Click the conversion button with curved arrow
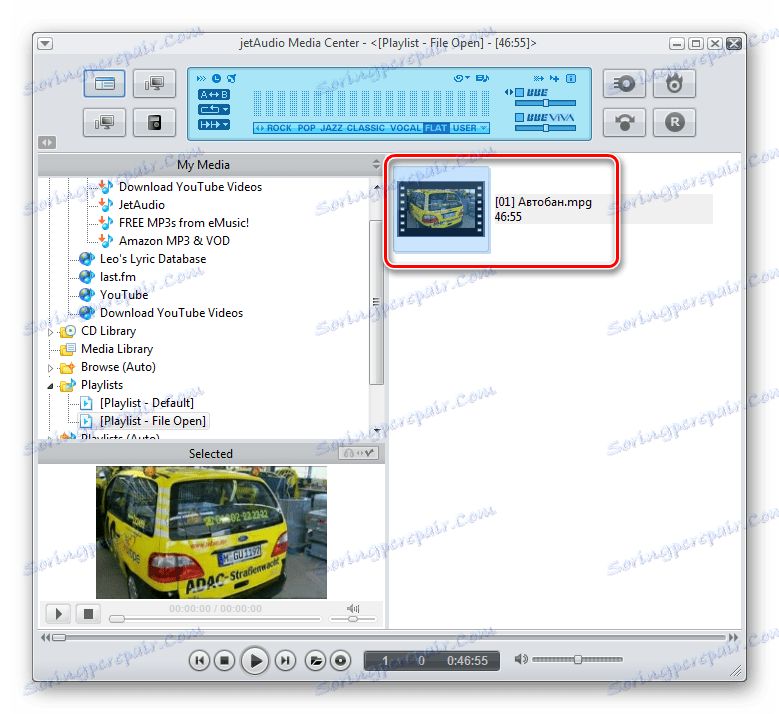Image resolution: width=779 pixels, height=714 pixels. (x=624, y=122)
